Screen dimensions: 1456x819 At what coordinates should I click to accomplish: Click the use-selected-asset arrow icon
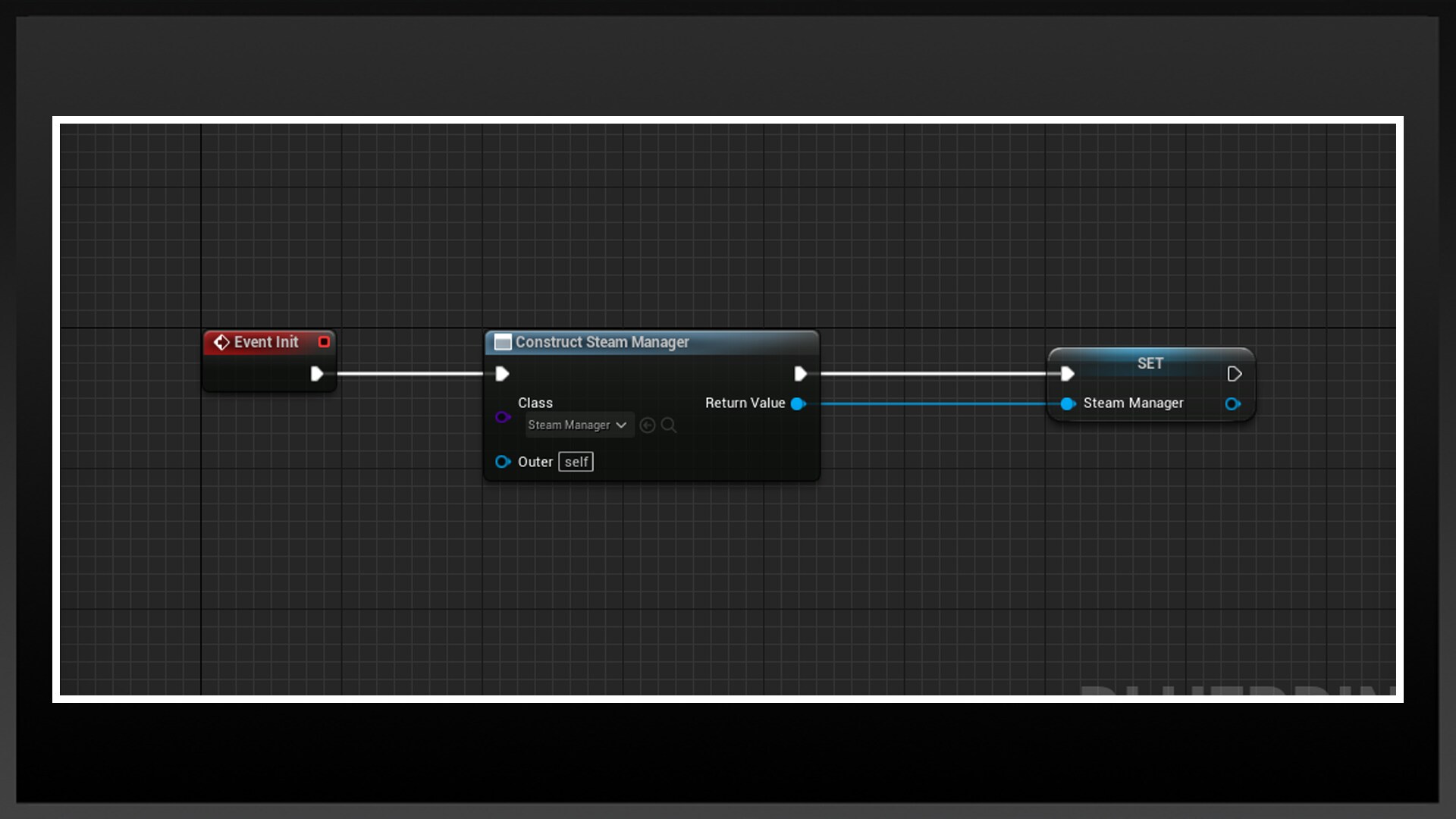tap(647, 425)
